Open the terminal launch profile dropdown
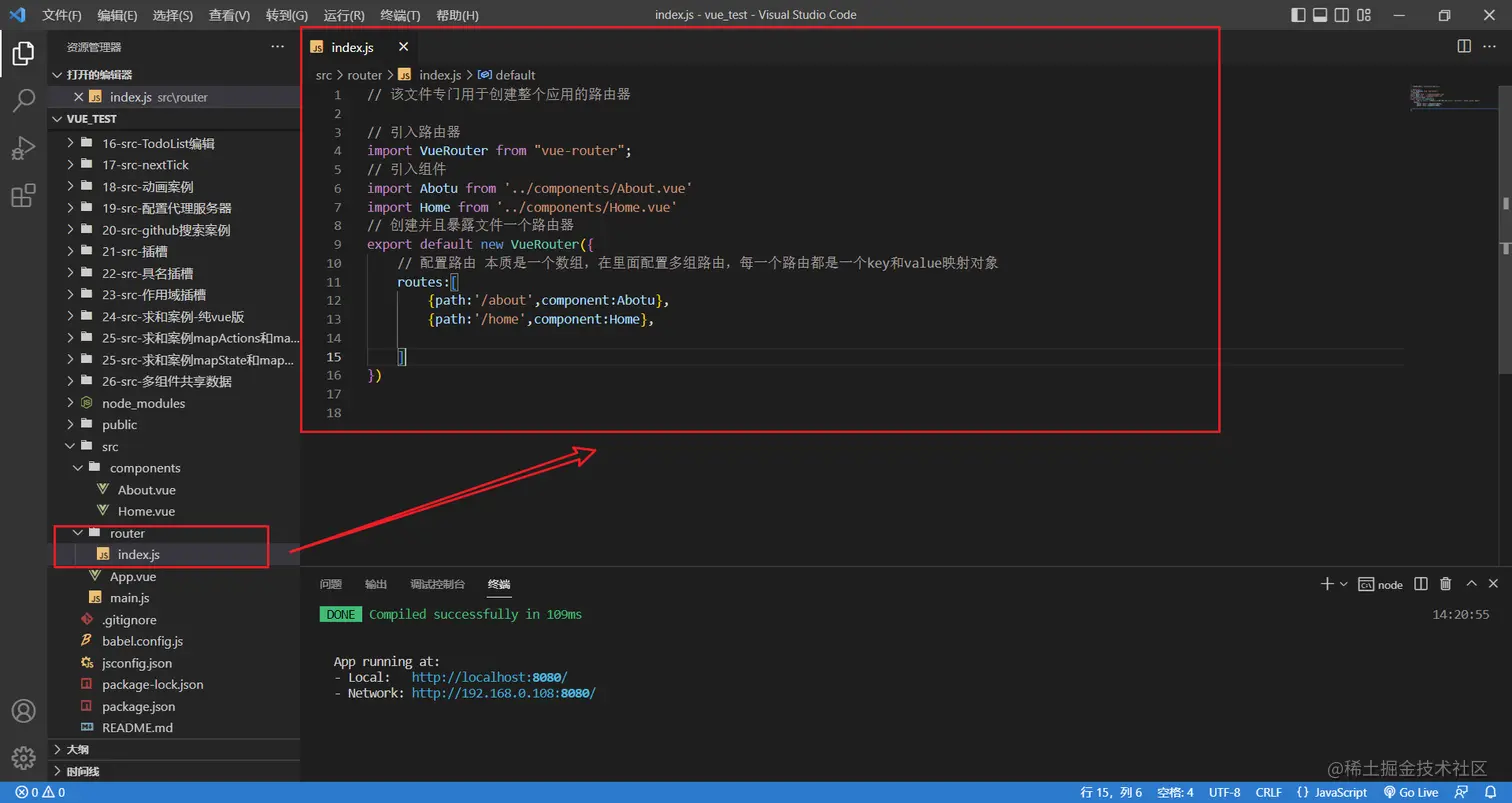 click(1343, 584)
